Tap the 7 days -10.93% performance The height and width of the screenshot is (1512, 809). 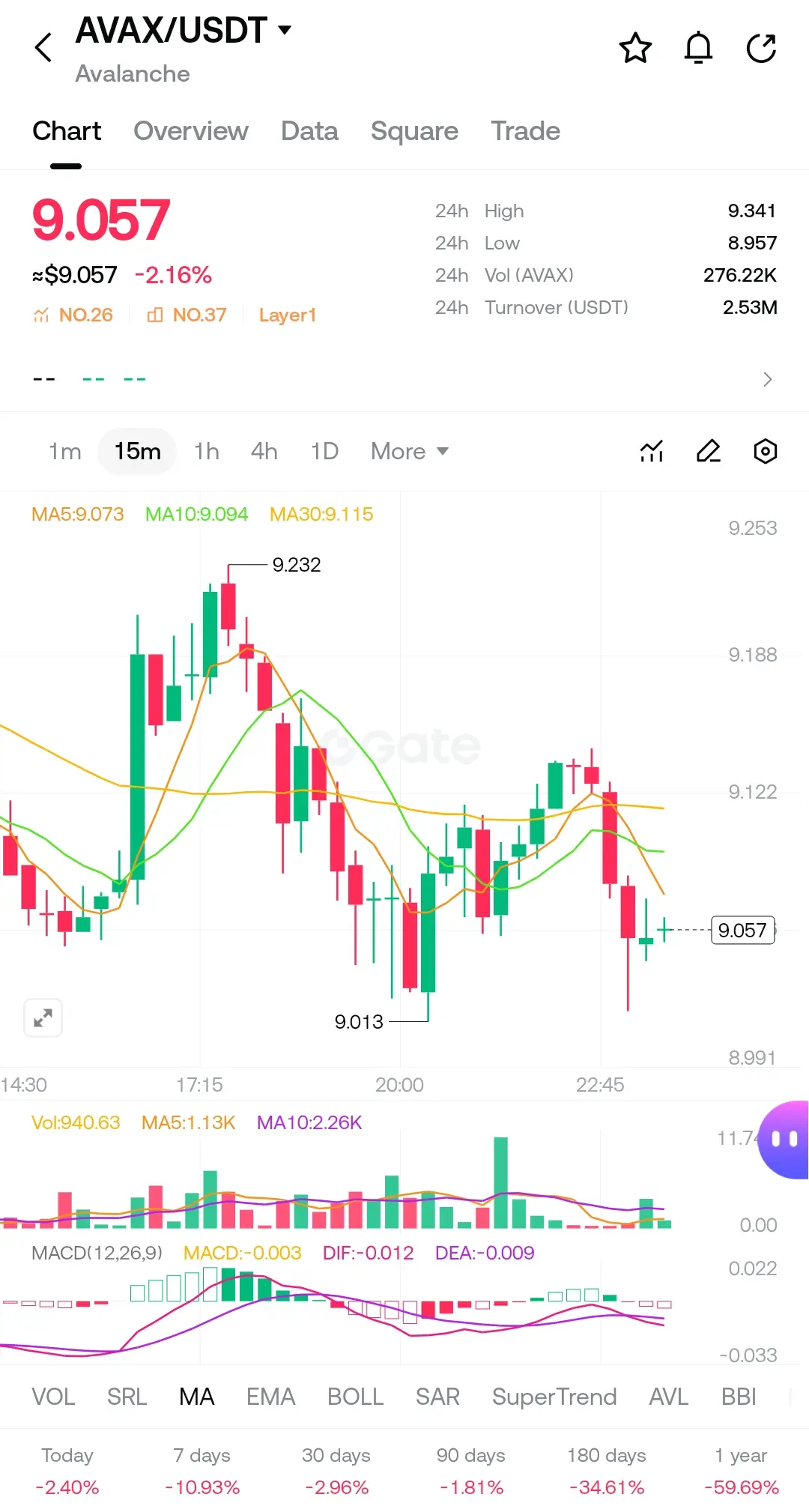[202, 1471]
